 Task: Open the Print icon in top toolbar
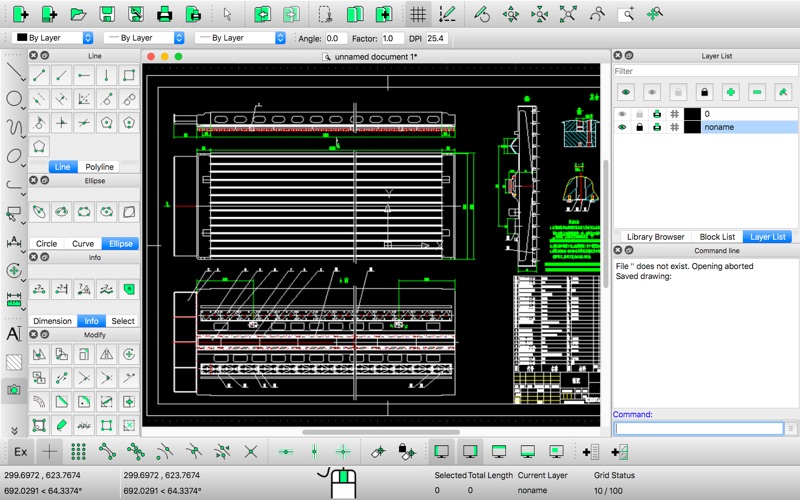pos(165,14)
